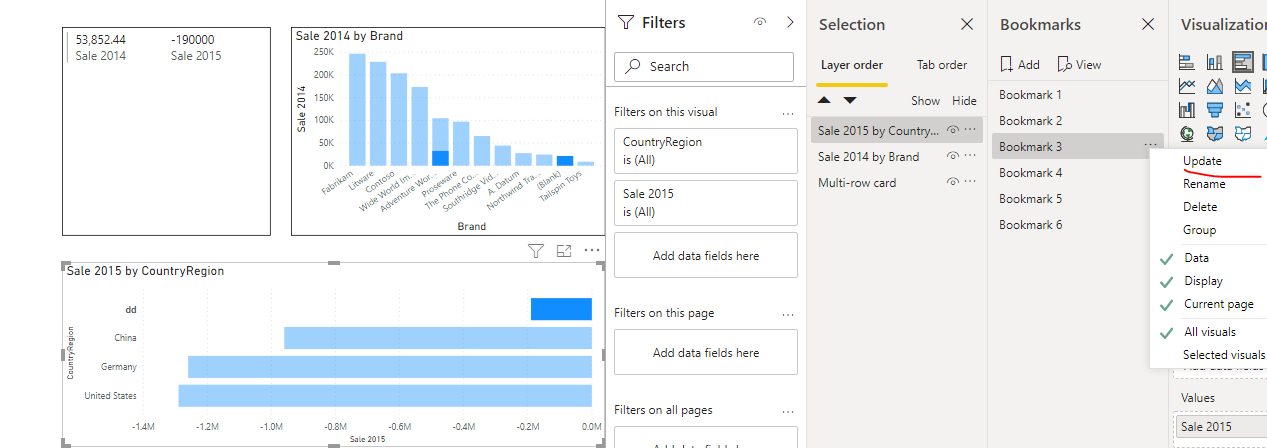Viewport: 1267px width, 448px height.
Task: Move layer up with the up arrow
Action: (825, 100)
